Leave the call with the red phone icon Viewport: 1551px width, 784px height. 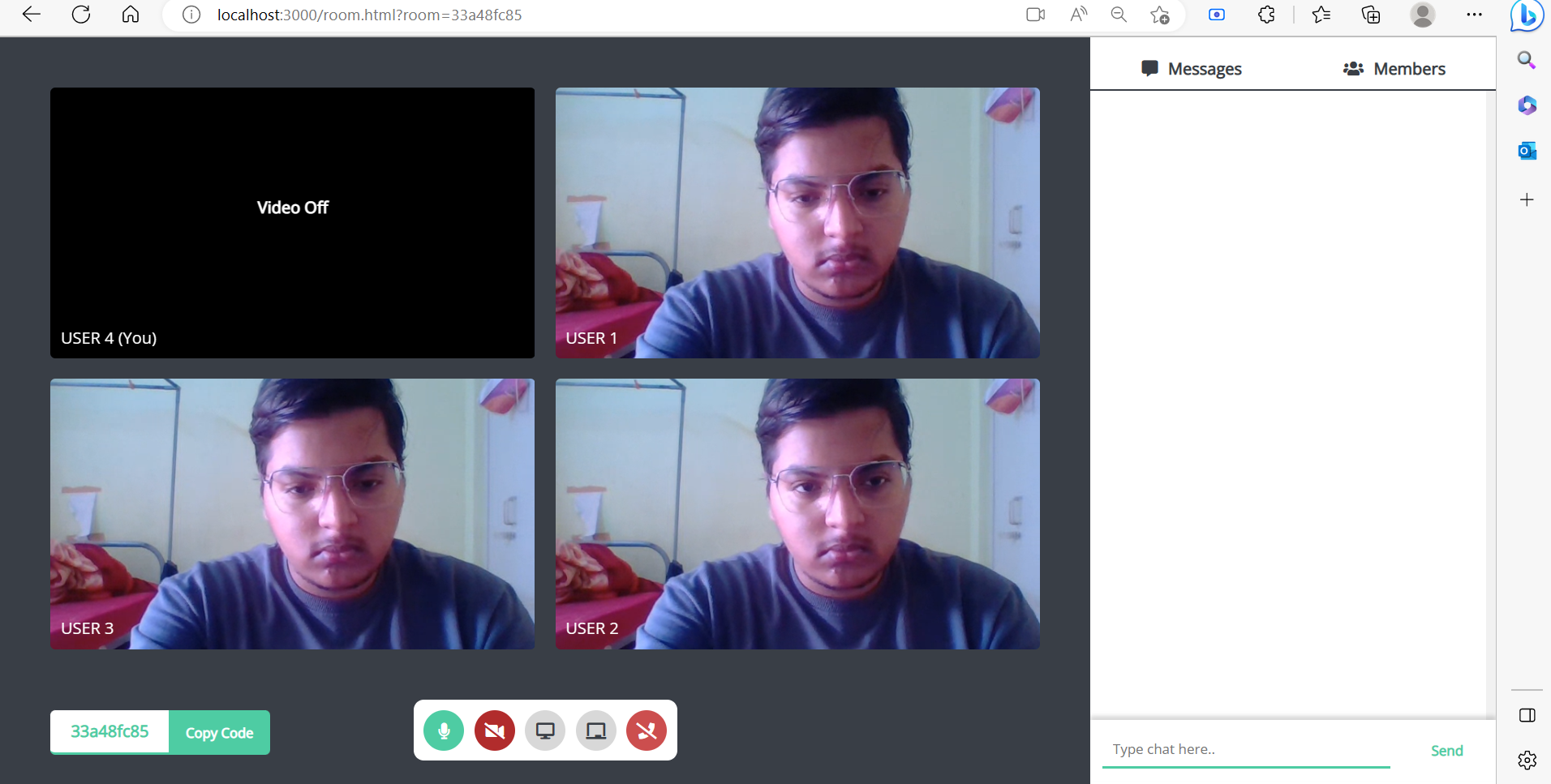coord(647,730)
